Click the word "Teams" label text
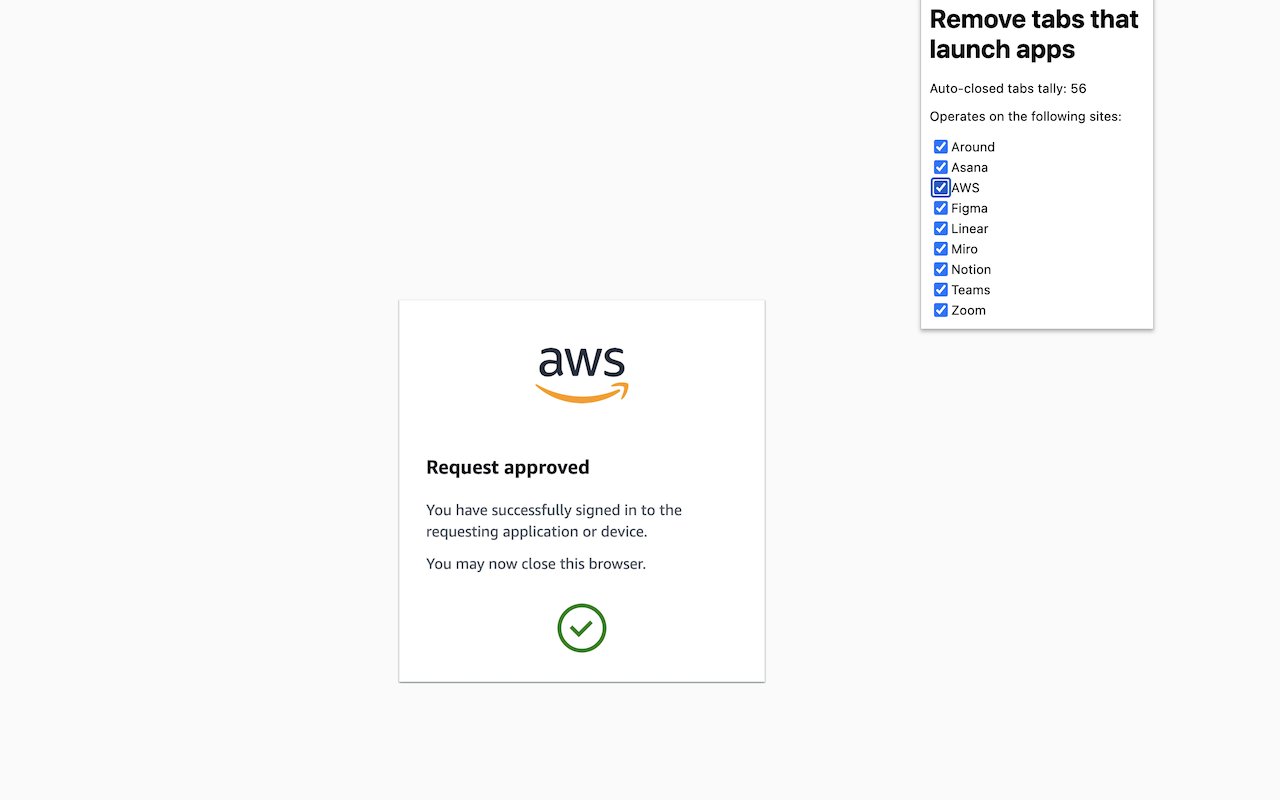 point(970,290)
